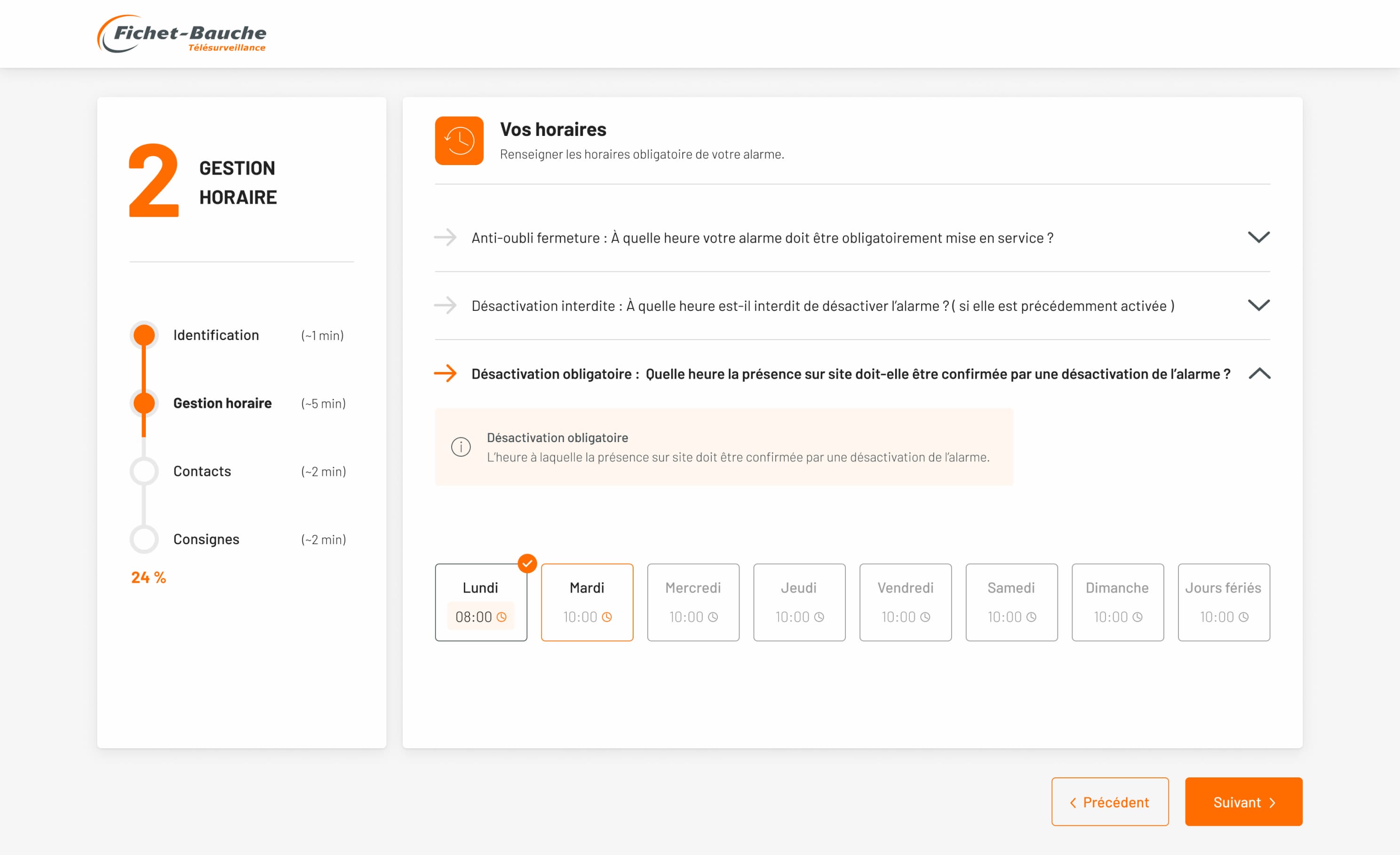
Task: Toggle the Jeudi day card
Action: pos(799,588)
